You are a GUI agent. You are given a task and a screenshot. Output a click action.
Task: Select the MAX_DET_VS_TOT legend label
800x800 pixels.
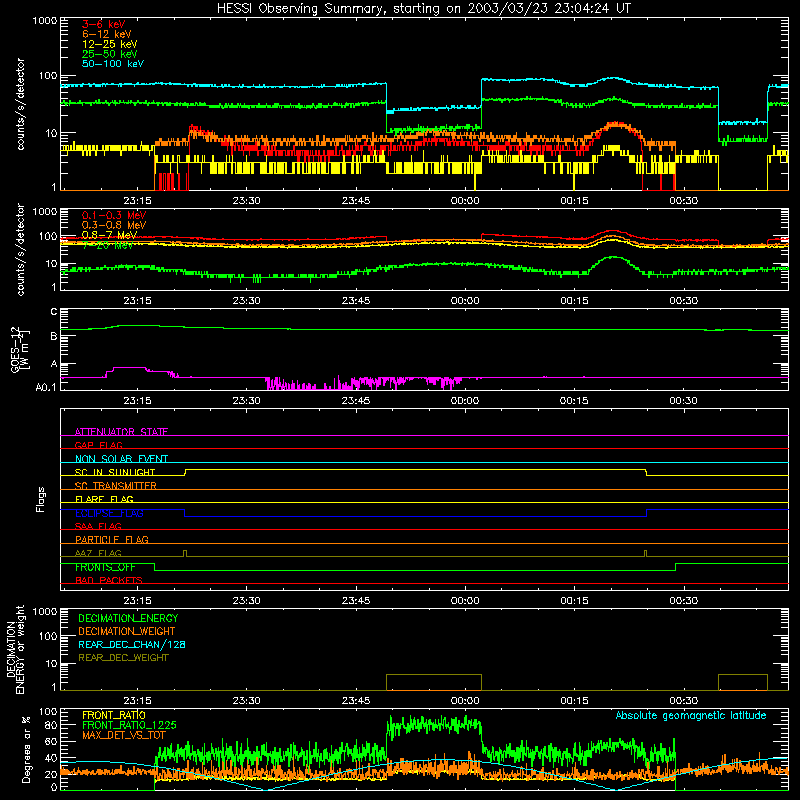click(x=123, y=735)
